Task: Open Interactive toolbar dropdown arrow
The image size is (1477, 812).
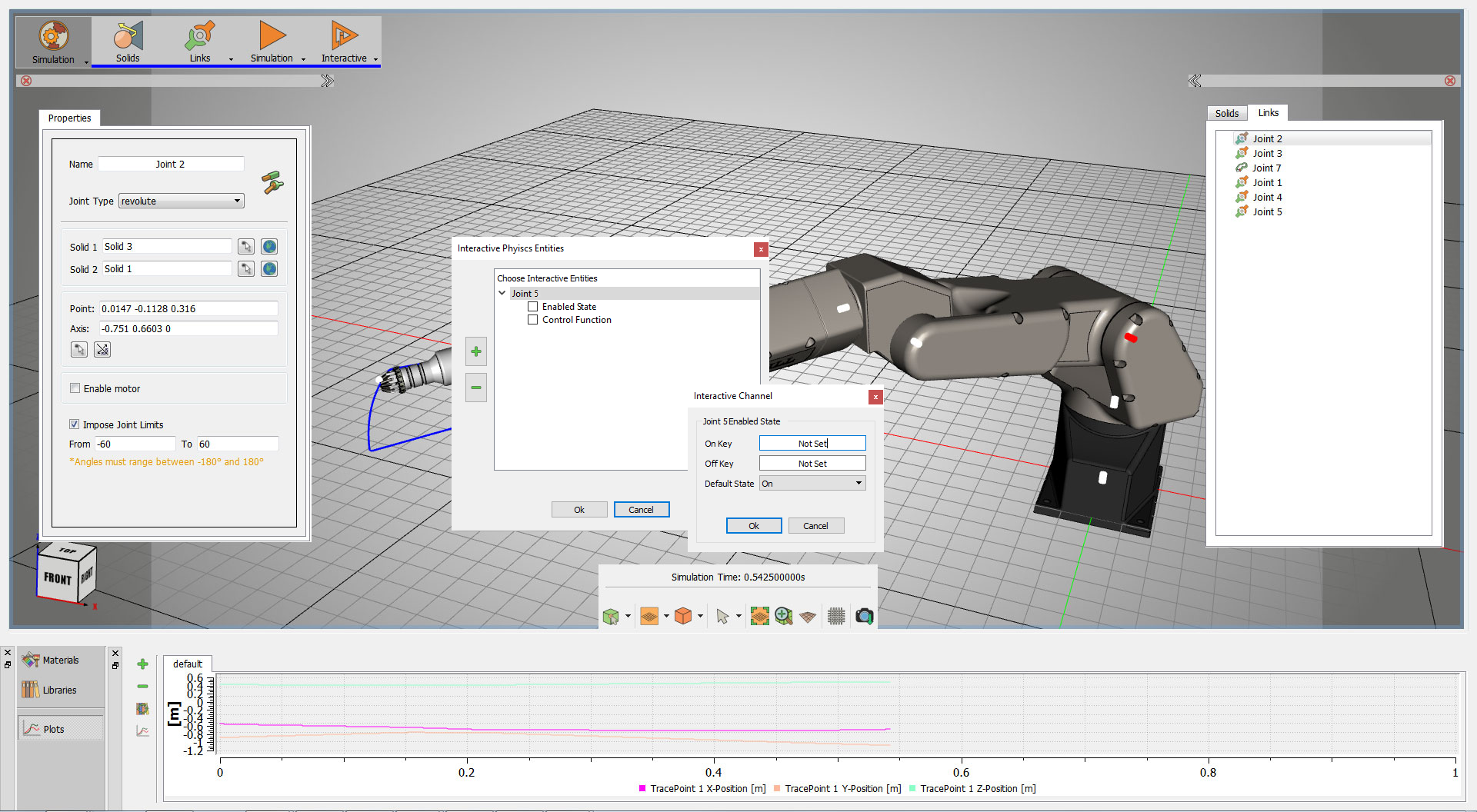Action: (375, 59)
